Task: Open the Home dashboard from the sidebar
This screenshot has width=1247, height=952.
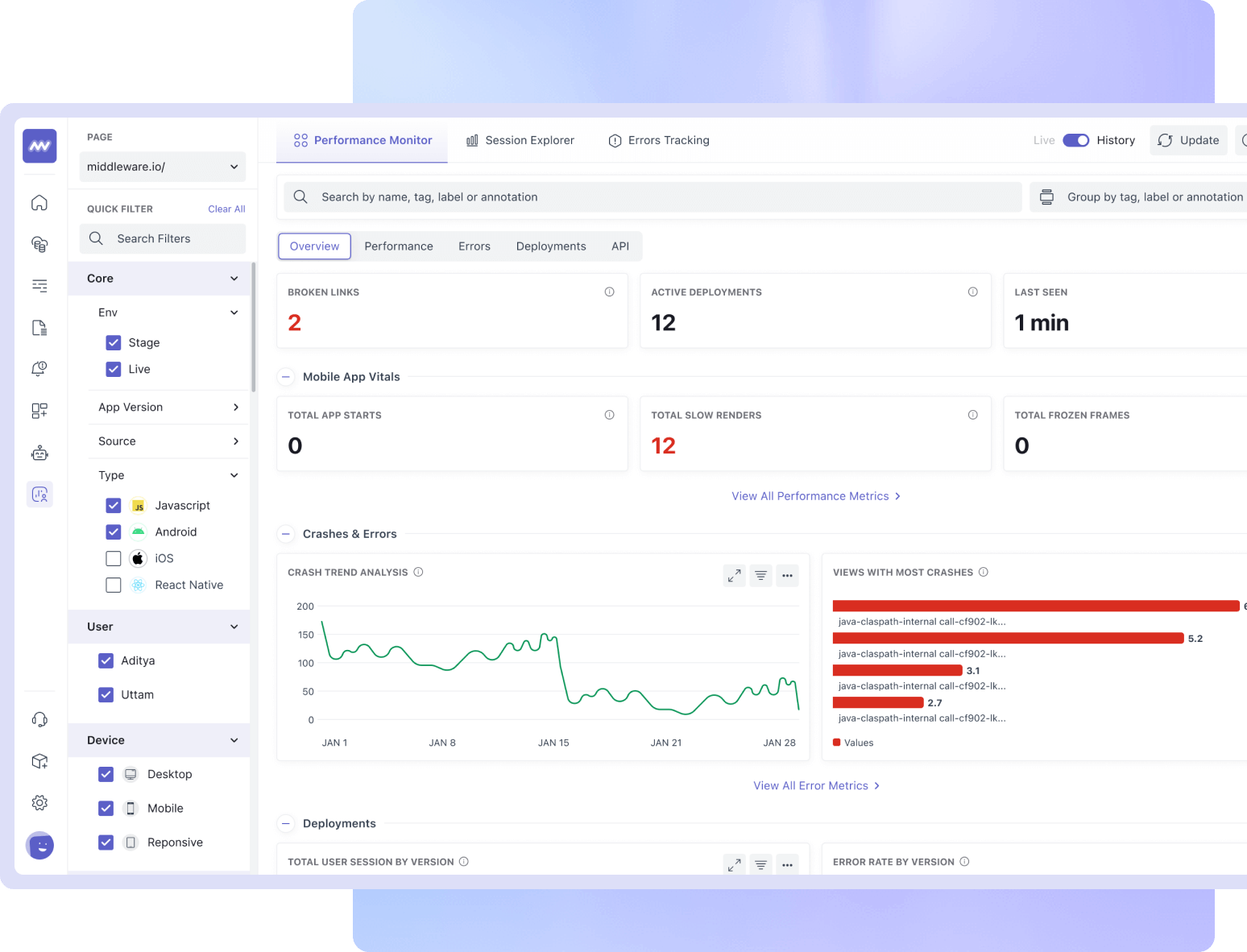Action: pyautogui.click(x=39, y=202)
